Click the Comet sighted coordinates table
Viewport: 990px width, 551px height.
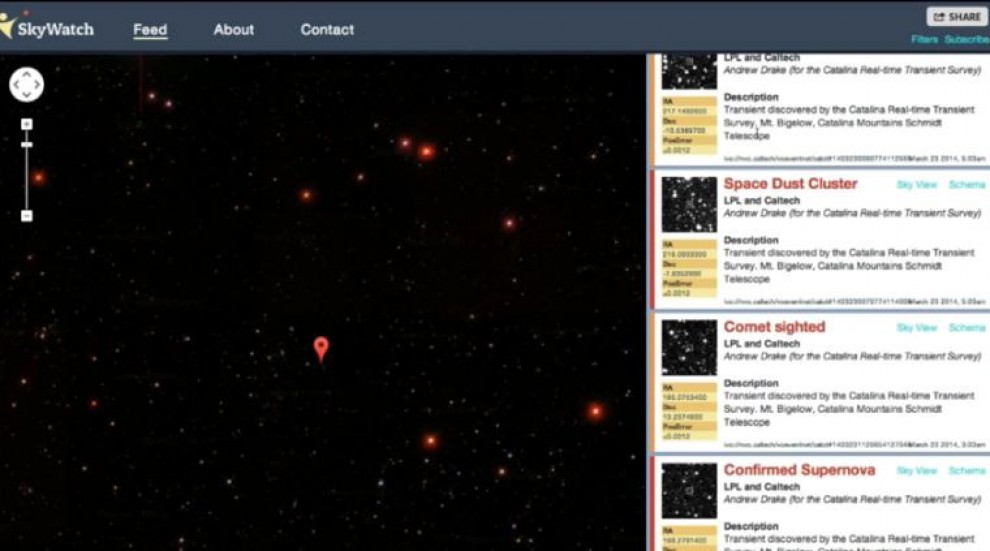pos(689,412)
